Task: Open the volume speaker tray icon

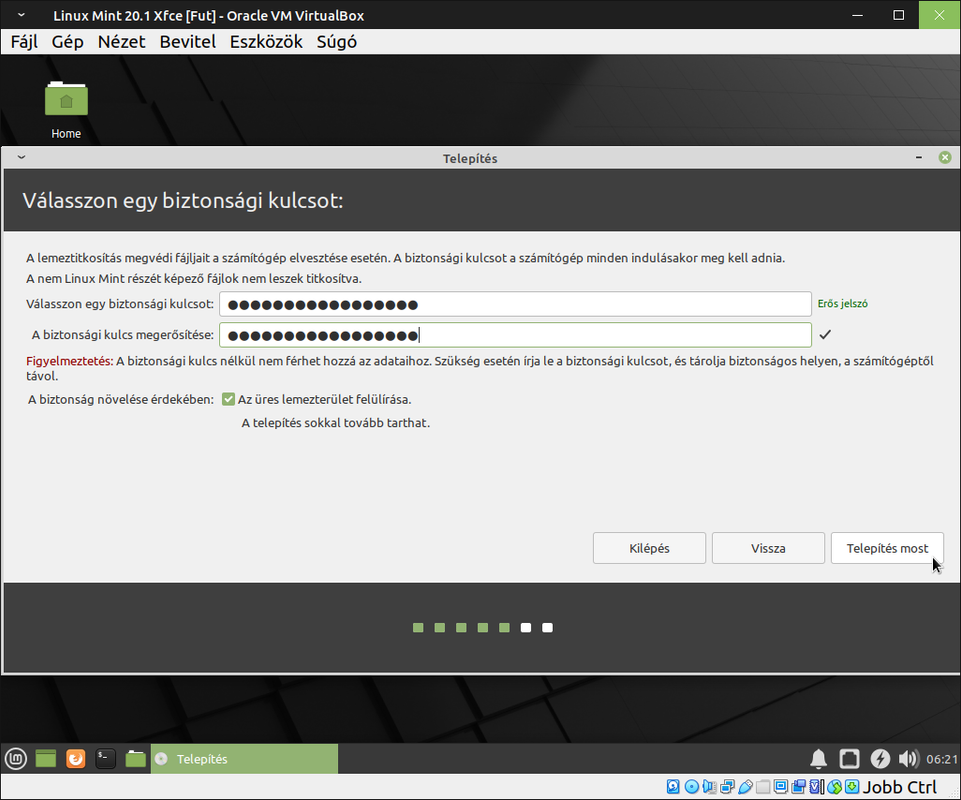Action: [x=909, y=759]
